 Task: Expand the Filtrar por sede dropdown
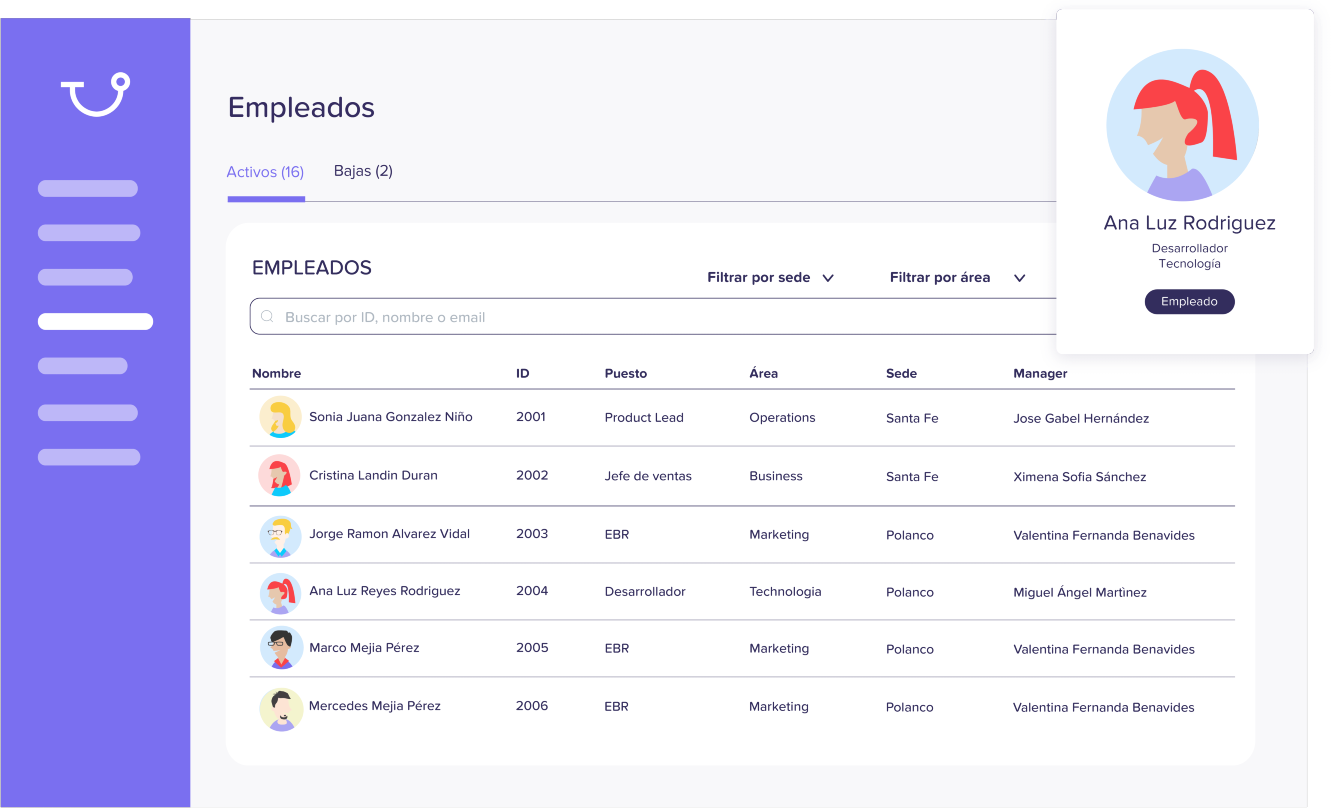(x=770, y=277)
